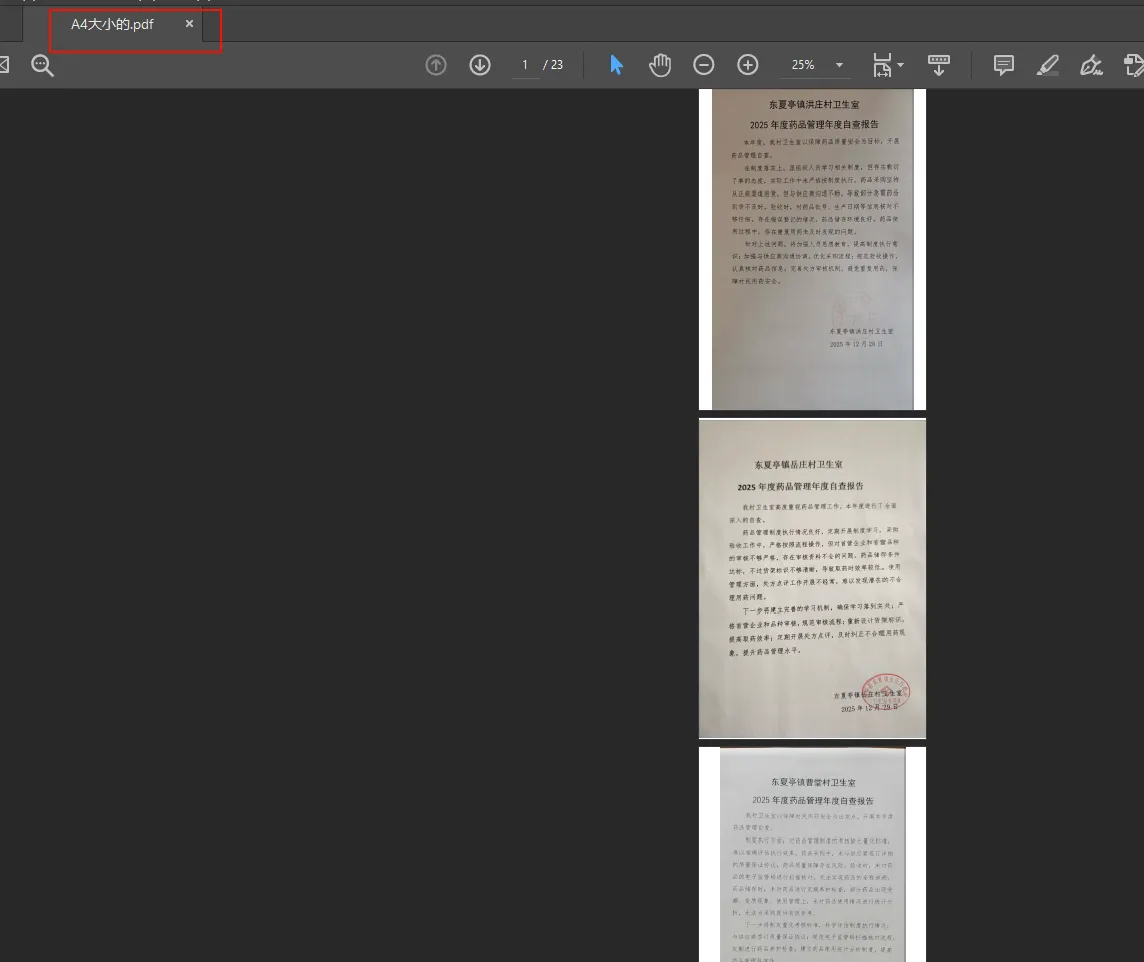1144x962 pixels.
Task: Open the sign document pen tool
Action: [x=1091, y=66]
